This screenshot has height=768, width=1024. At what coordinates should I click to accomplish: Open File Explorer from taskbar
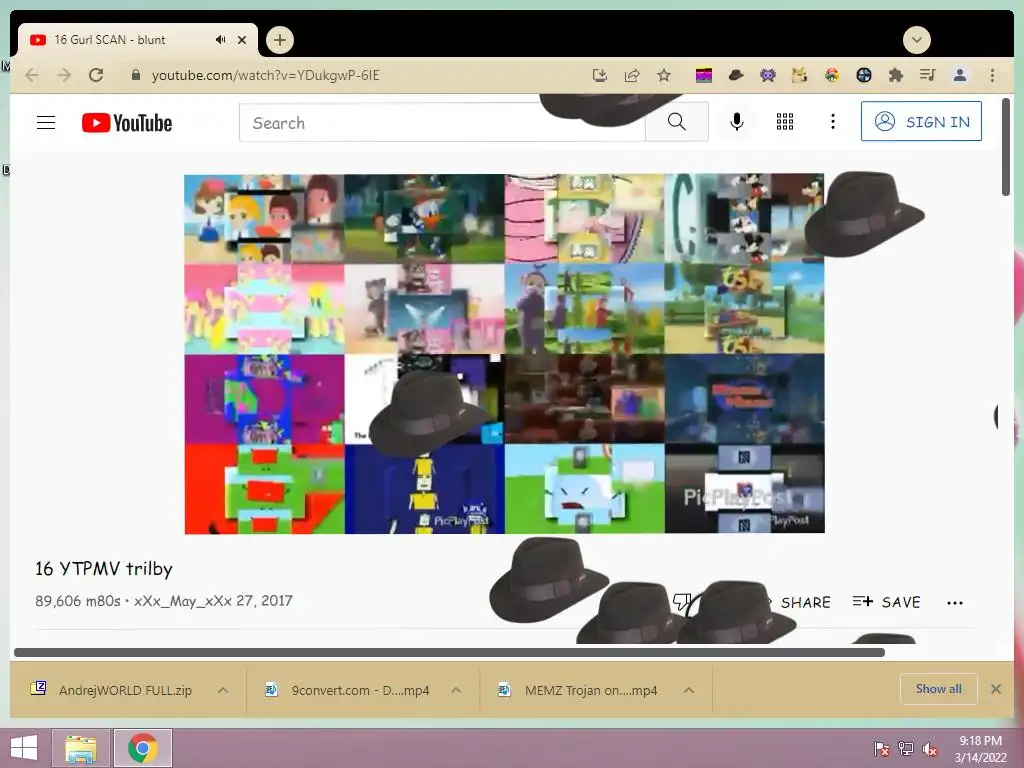(80, 748)
